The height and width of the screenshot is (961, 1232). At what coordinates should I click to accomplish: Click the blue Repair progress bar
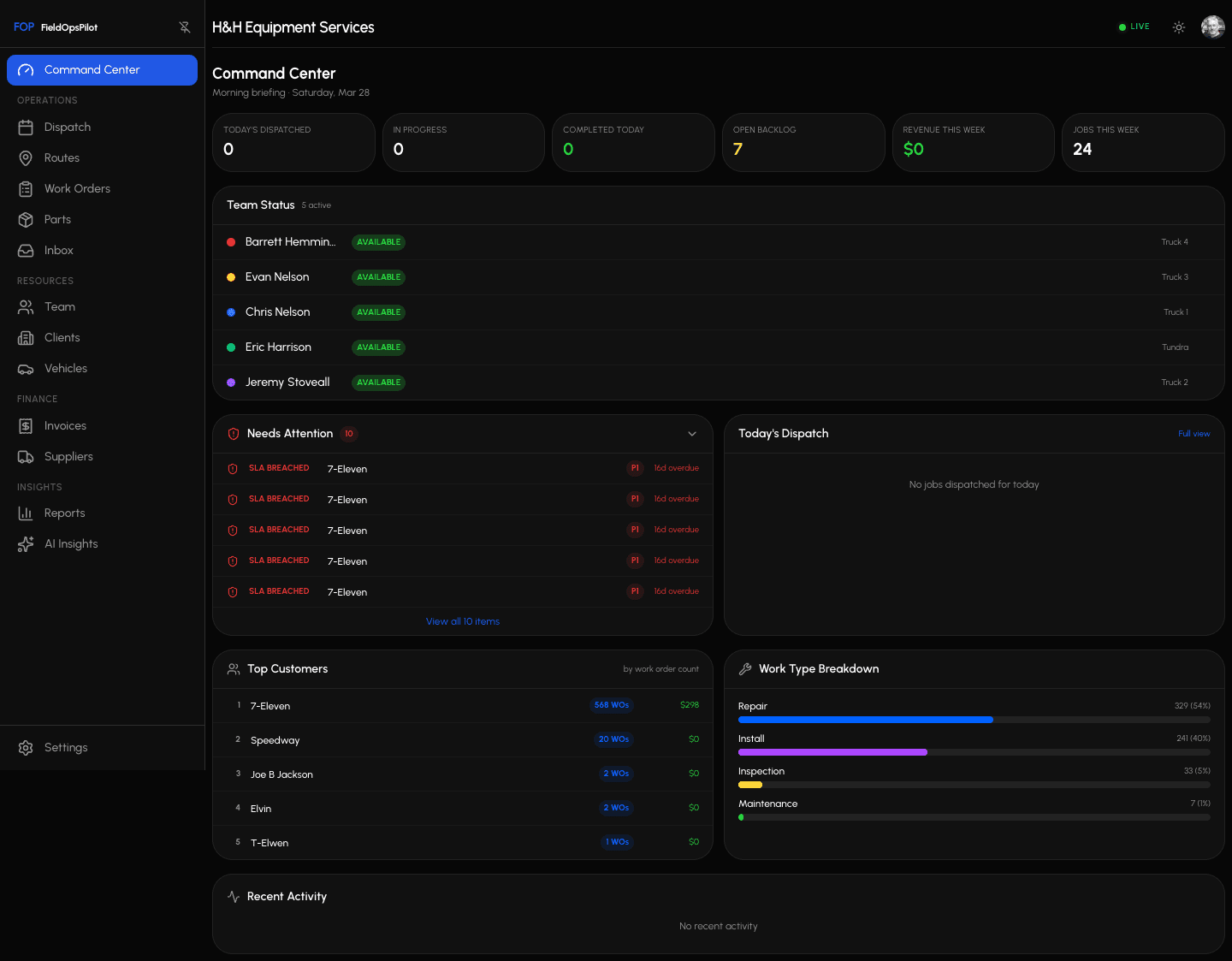tap(865, 720)
